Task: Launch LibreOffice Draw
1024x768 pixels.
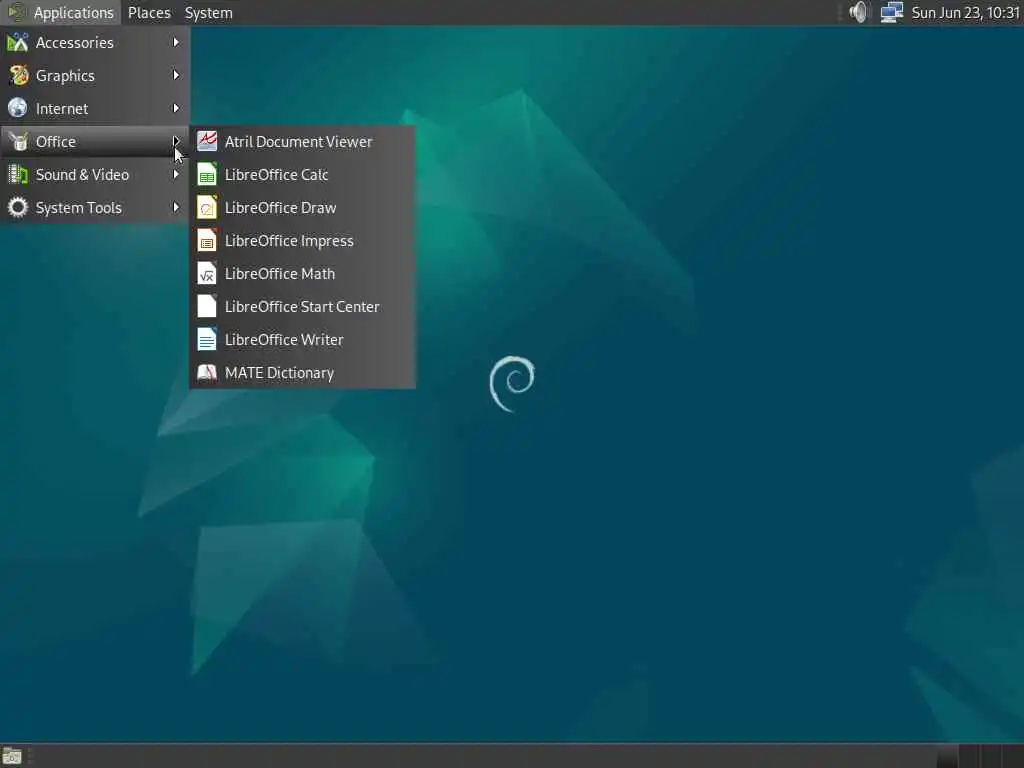Action: tap(302, 208)
